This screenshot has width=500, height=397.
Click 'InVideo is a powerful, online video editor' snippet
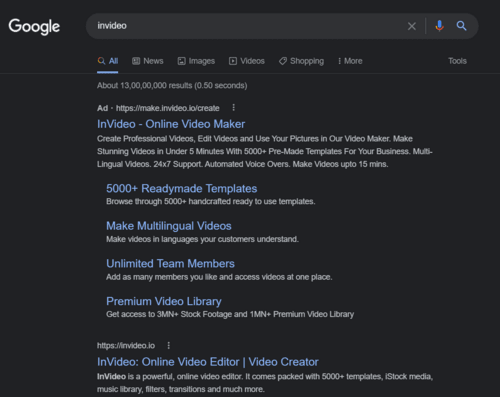[x=265, y=383]
